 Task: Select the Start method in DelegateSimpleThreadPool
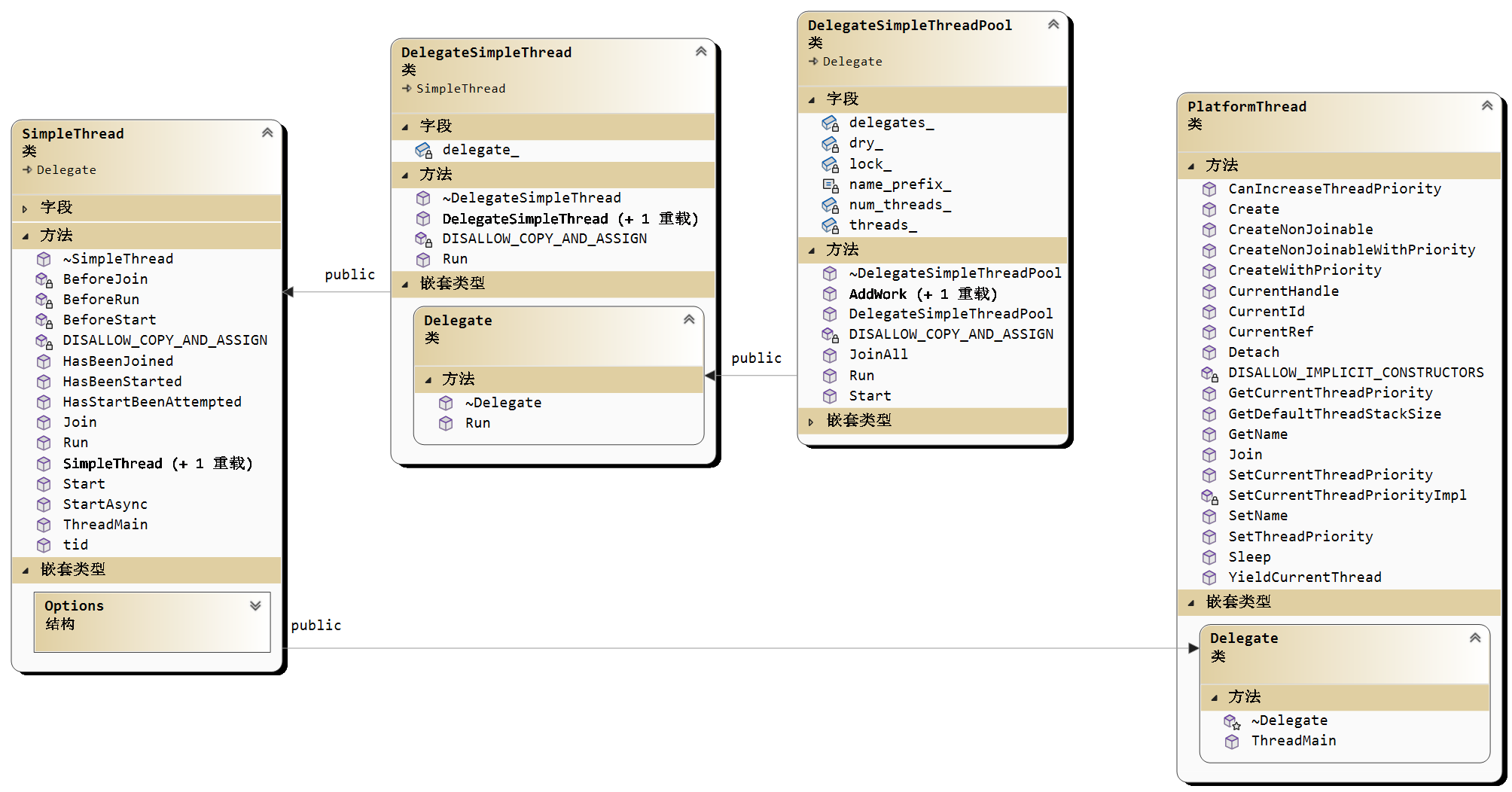870,396
